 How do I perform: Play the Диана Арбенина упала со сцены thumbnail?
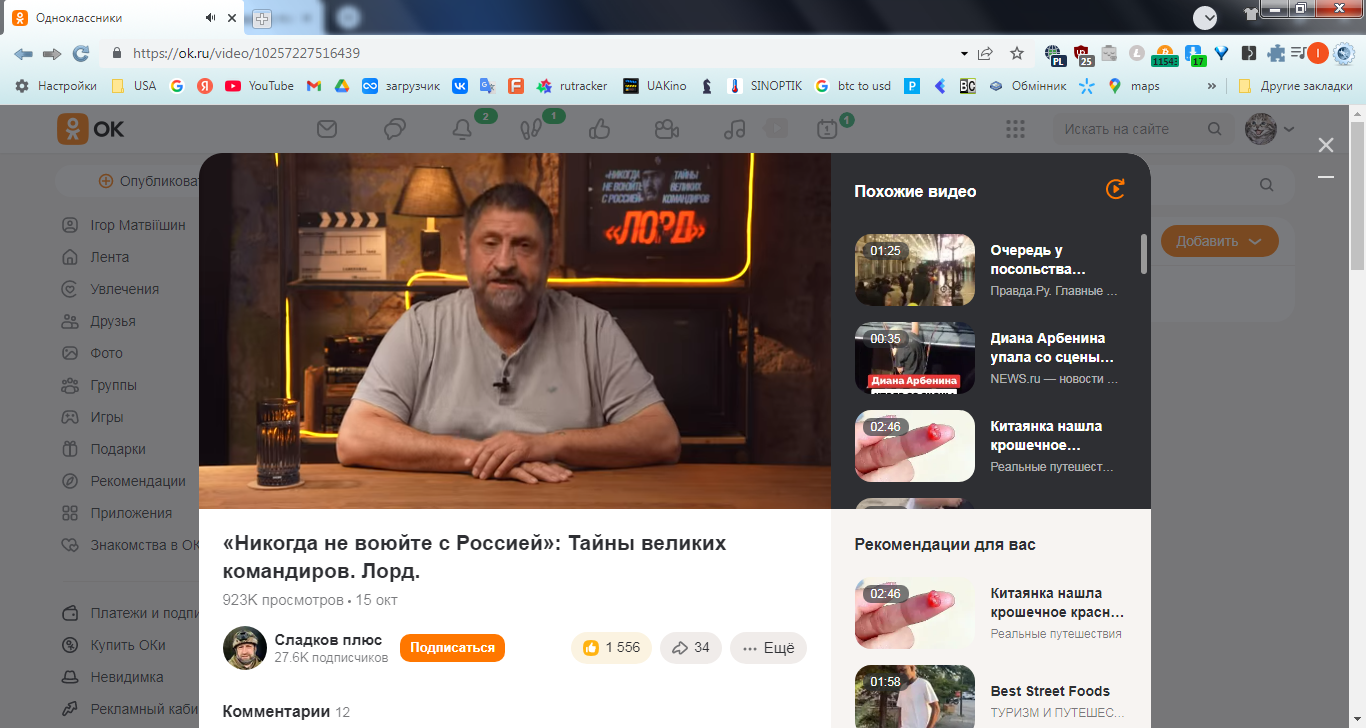[x=915, y=358]
